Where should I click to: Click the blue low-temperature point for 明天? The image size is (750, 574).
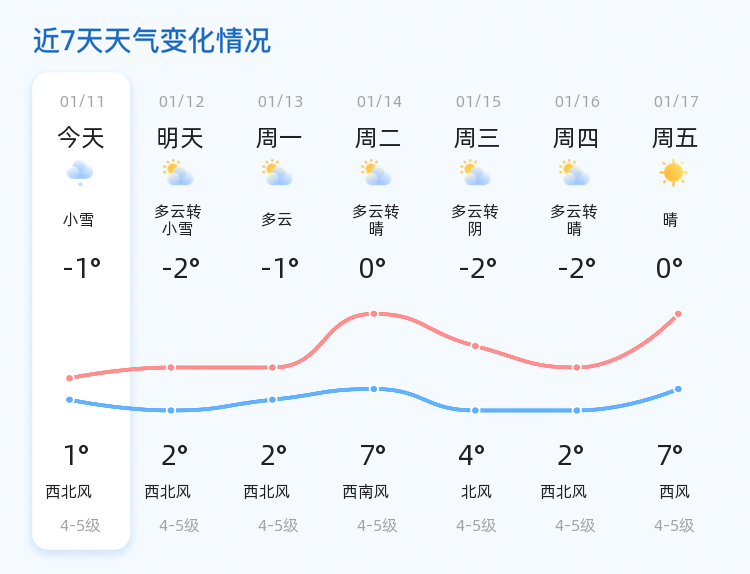pos(171,410)
